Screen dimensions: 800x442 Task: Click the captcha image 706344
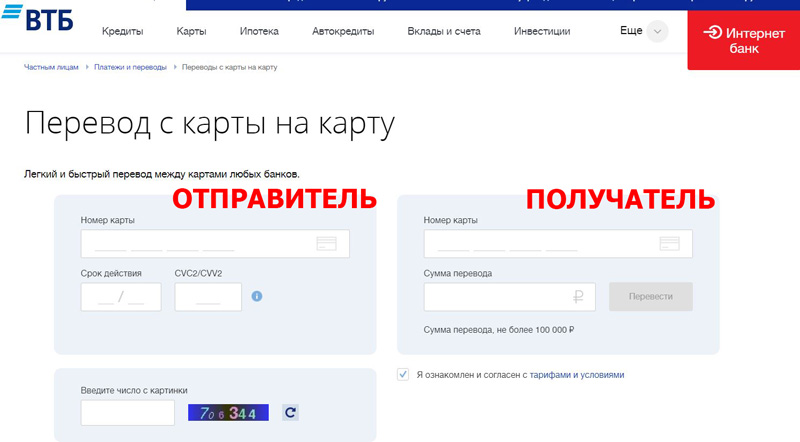tap(228, 412)
